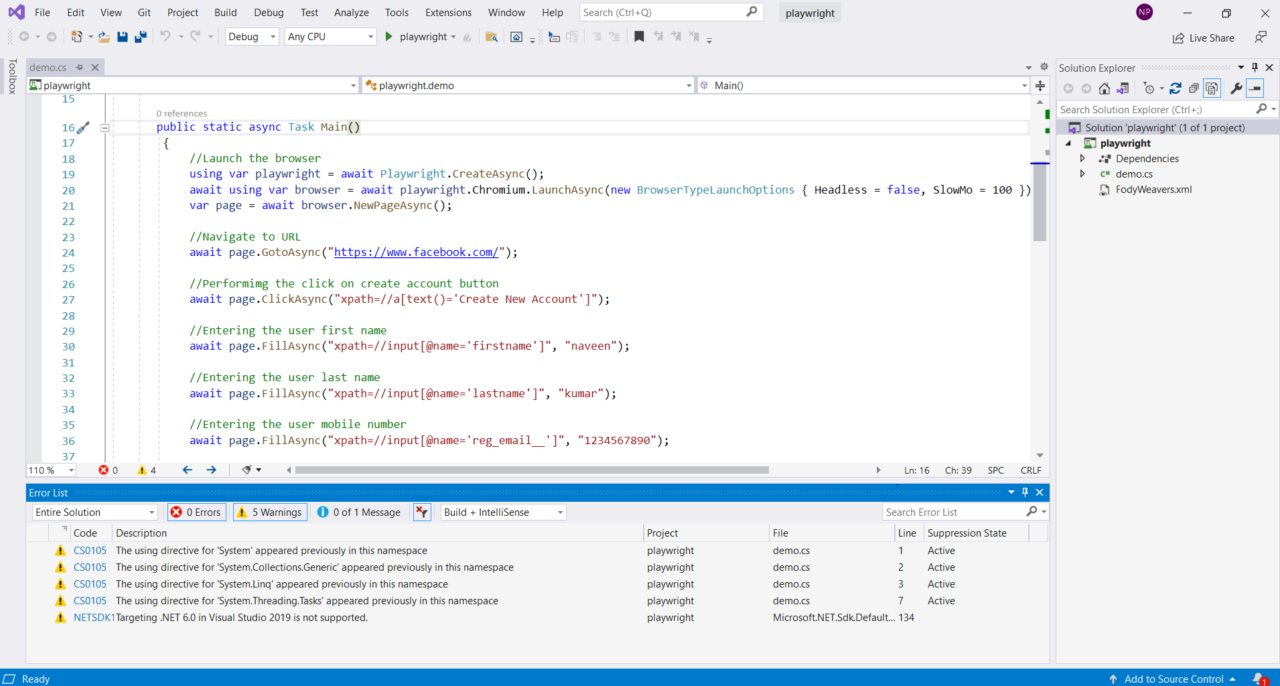Open the Debug configuration dropdown
This screenshot has height=686, width=1280.
252,37
